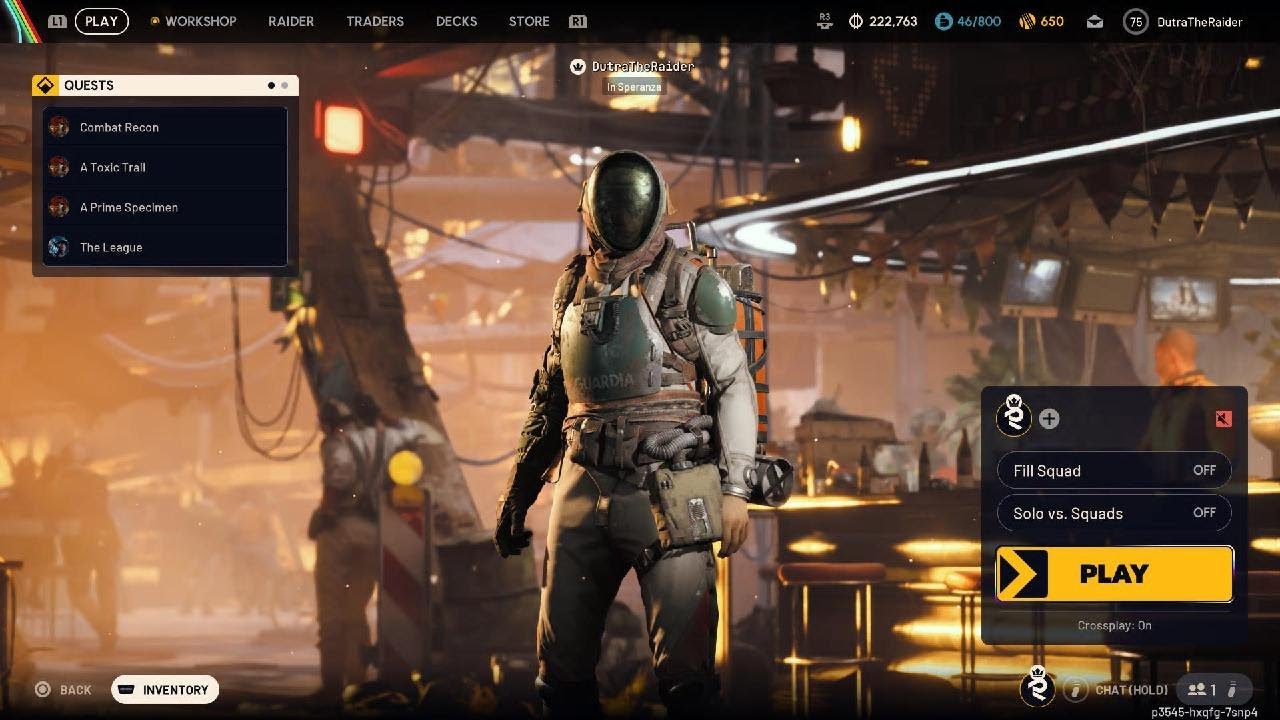Click the workshop notification dot icon
The width and height of the screenshot is (1280, 720).
154,21
